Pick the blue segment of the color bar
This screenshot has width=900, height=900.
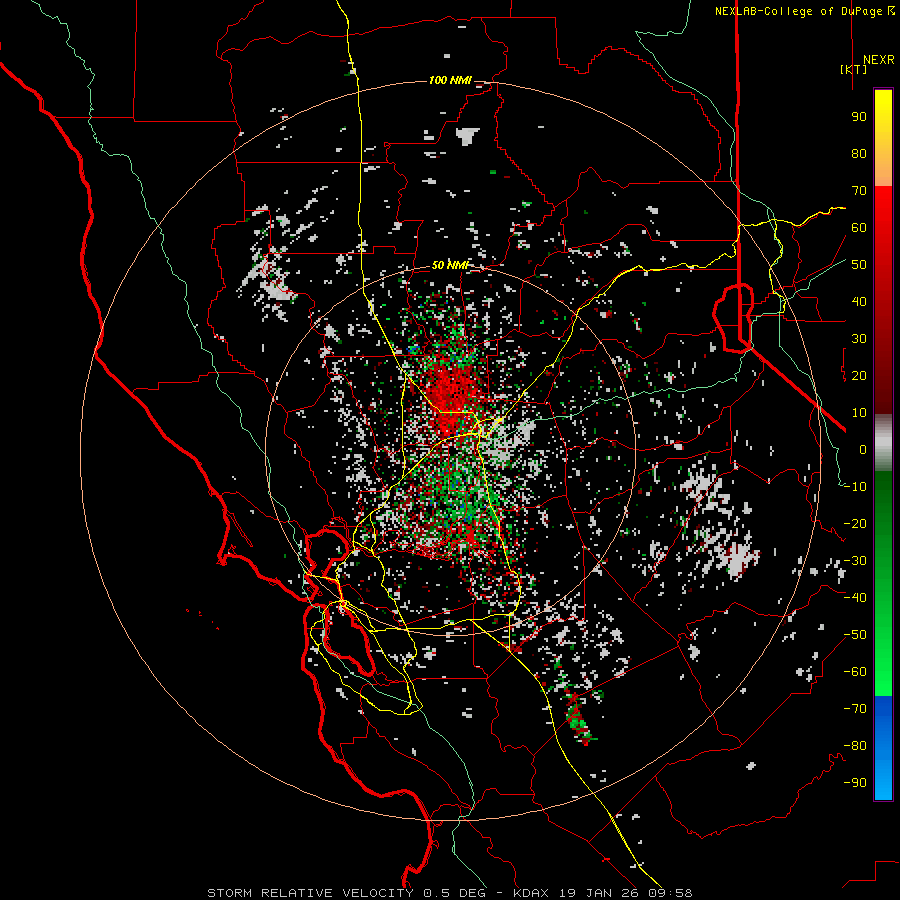click(x=883, y=748)
